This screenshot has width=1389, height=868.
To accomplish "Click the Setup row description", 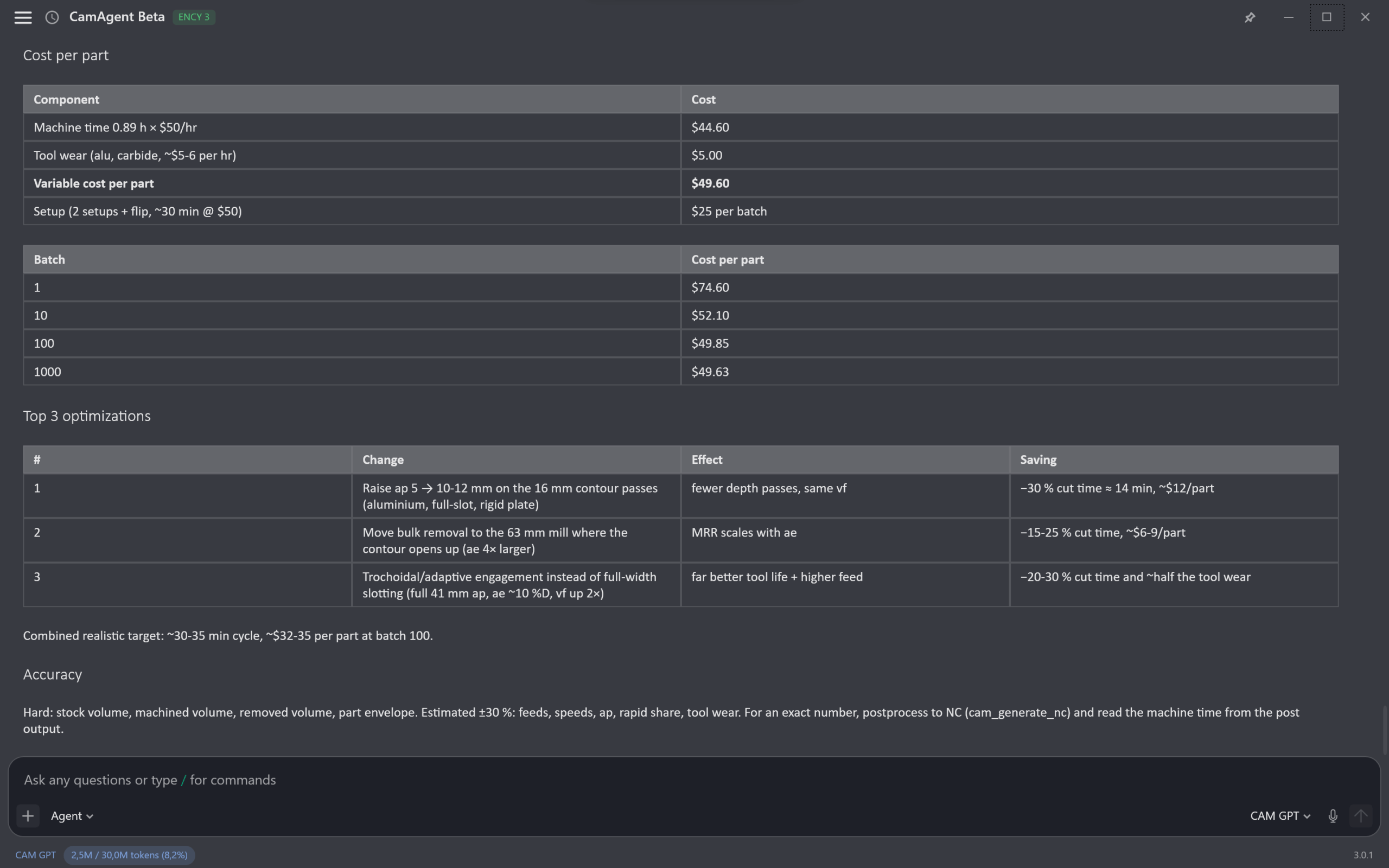I will click(138, 211).
